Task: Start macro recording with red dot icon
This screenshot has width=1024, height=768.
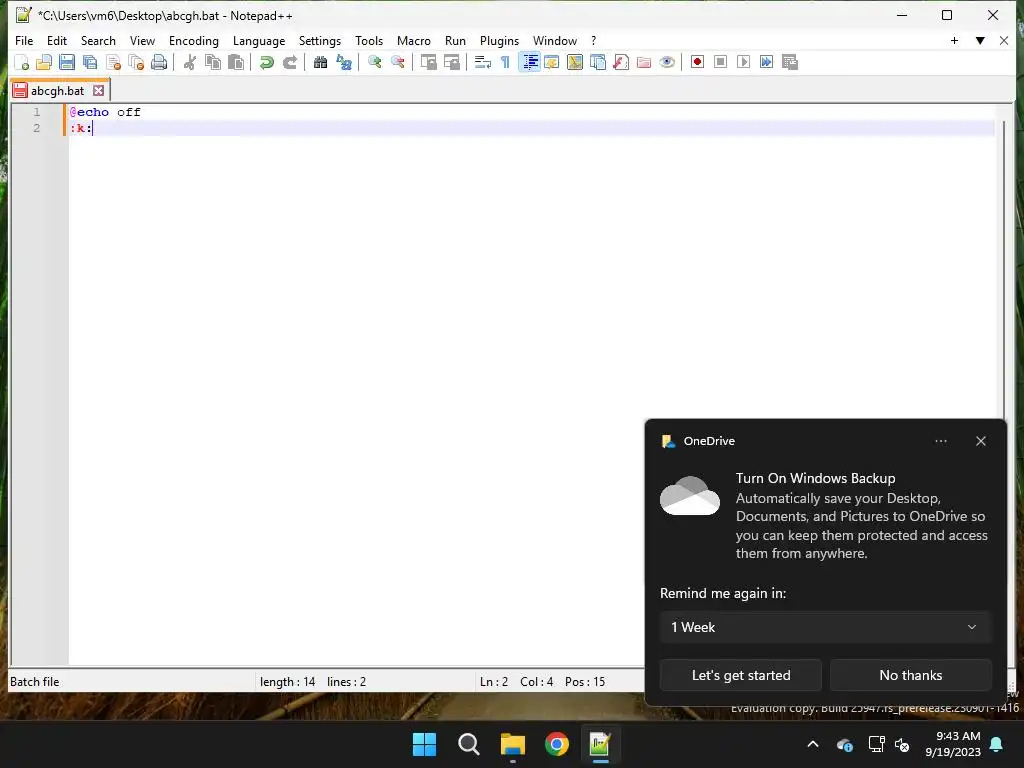Action: pyautogui.click(x=697, y=62)
